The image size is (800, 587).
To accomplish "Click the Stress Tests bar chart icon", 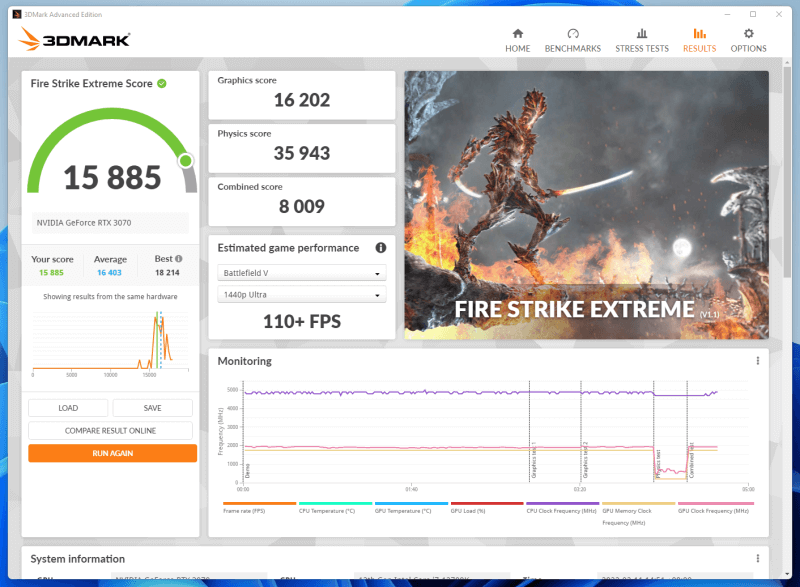I will click(x=642, y=34).
